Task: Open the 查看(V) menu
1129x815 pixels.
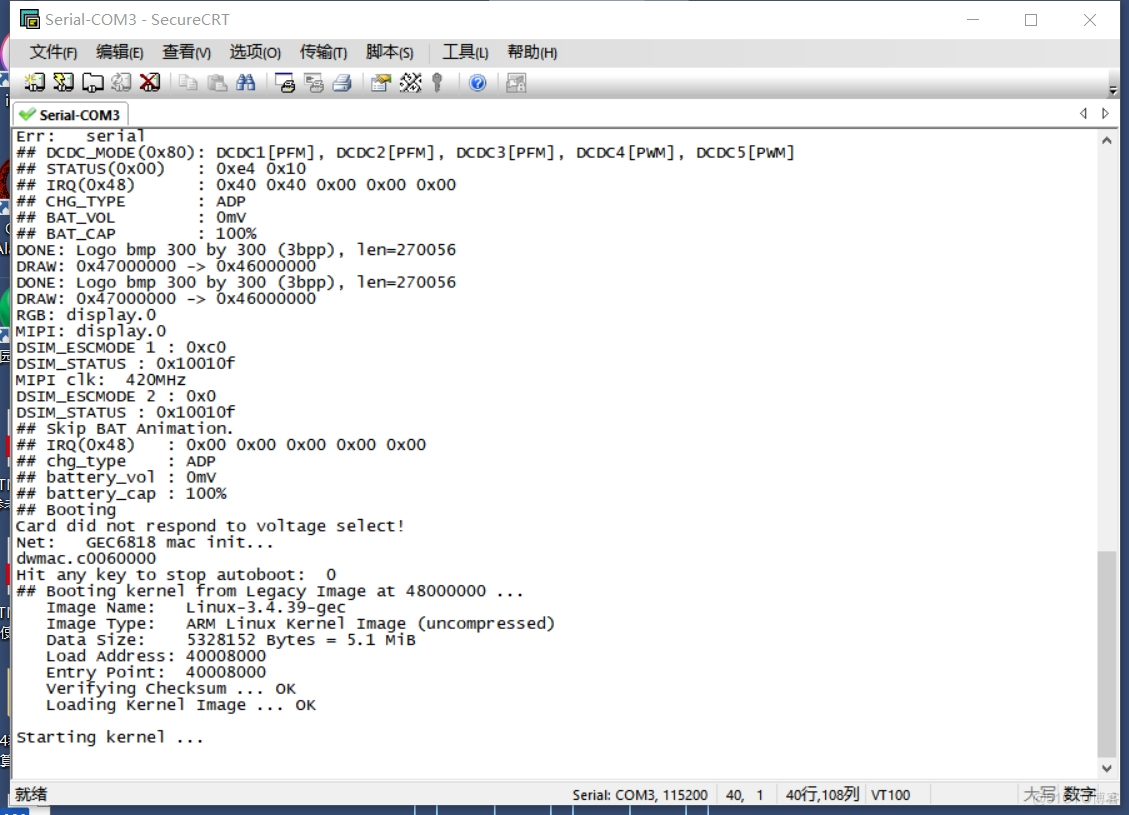Action: tap(186, 52)
